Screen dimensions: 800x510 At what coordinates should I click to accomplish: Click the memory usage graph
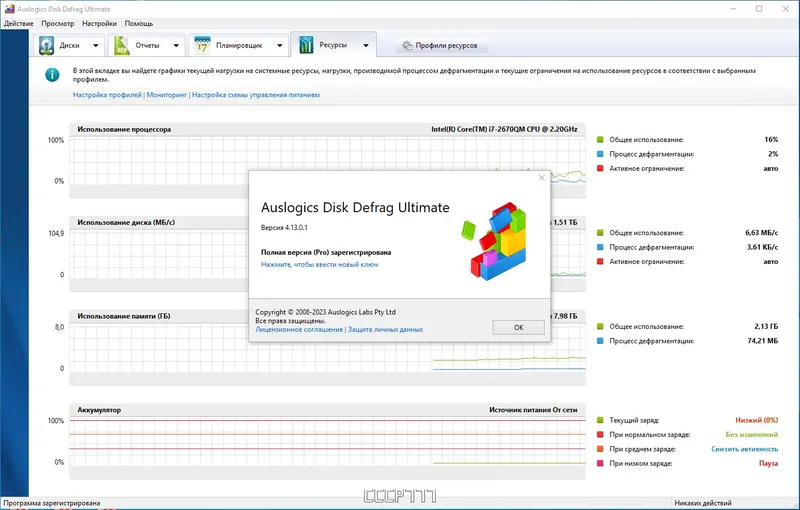coord(327,348)
